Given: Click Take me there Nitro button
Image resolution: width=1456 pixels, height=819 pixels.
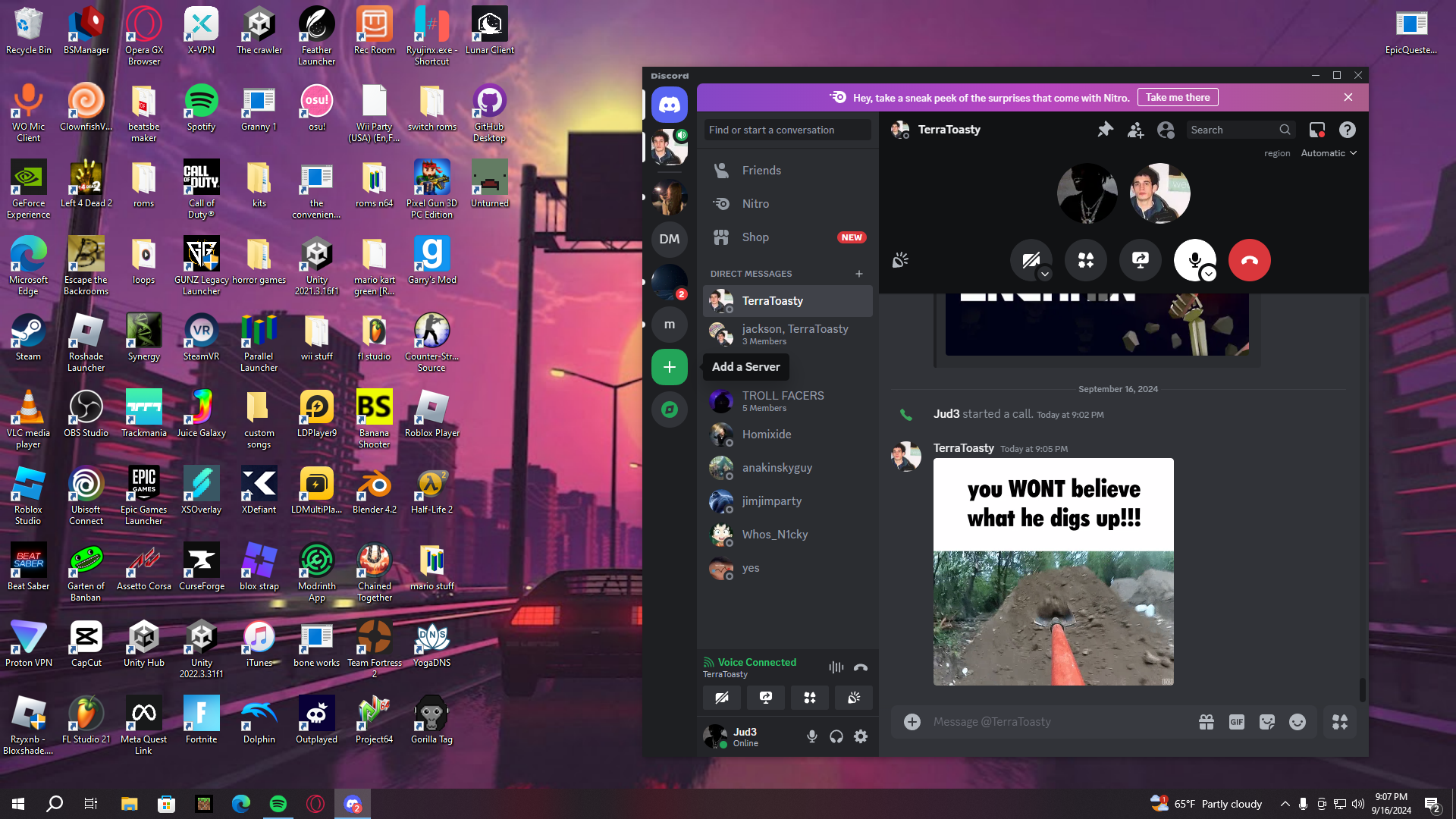Looking at the screenshot, I should click(1177, 97).
